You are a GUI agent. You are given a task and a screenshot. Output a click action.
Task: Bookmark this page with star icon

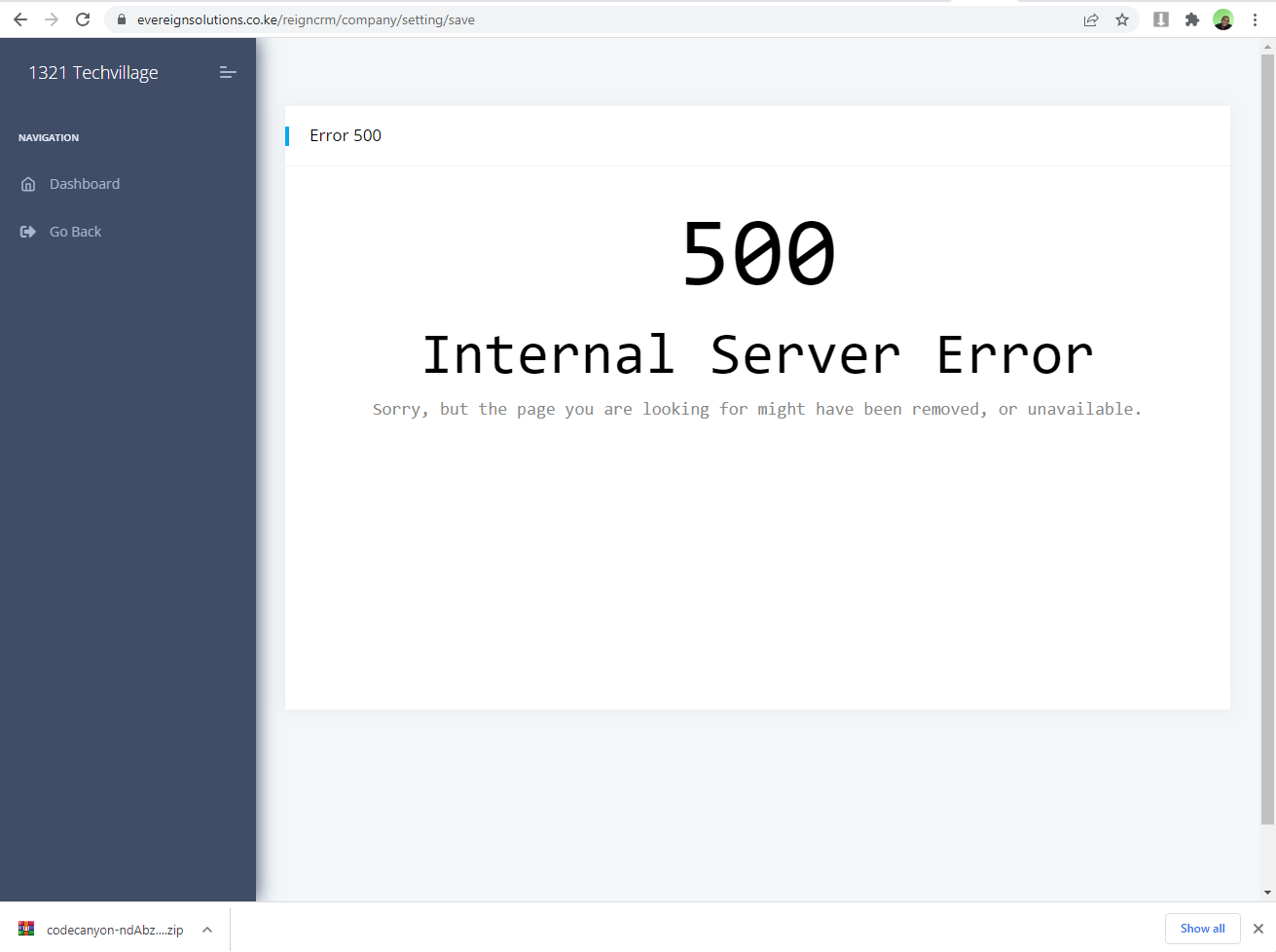pyautogui.click(x=1122, y=19)
